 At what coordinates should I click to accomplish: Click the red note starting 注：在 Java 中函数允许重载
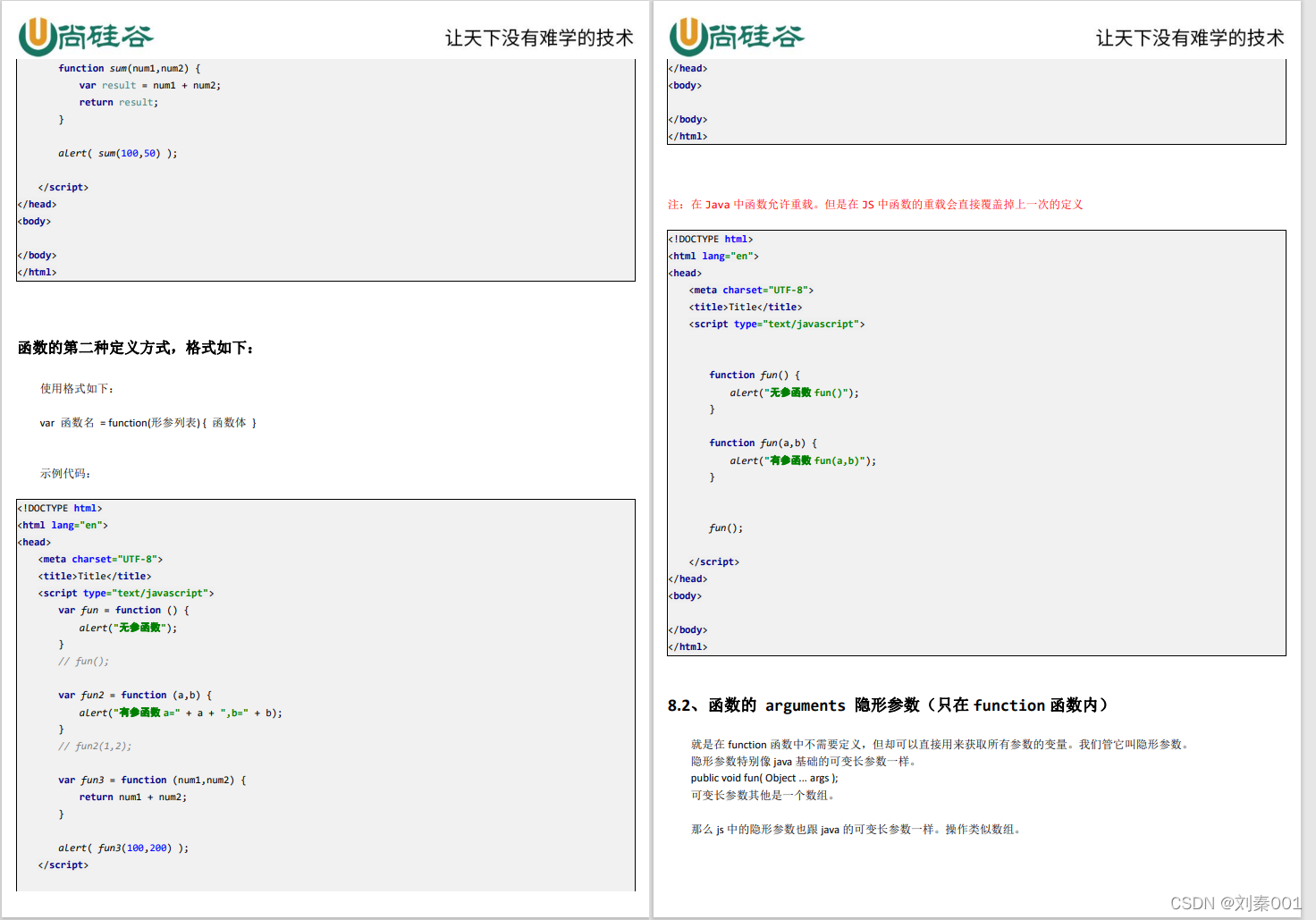pos(875,205)
